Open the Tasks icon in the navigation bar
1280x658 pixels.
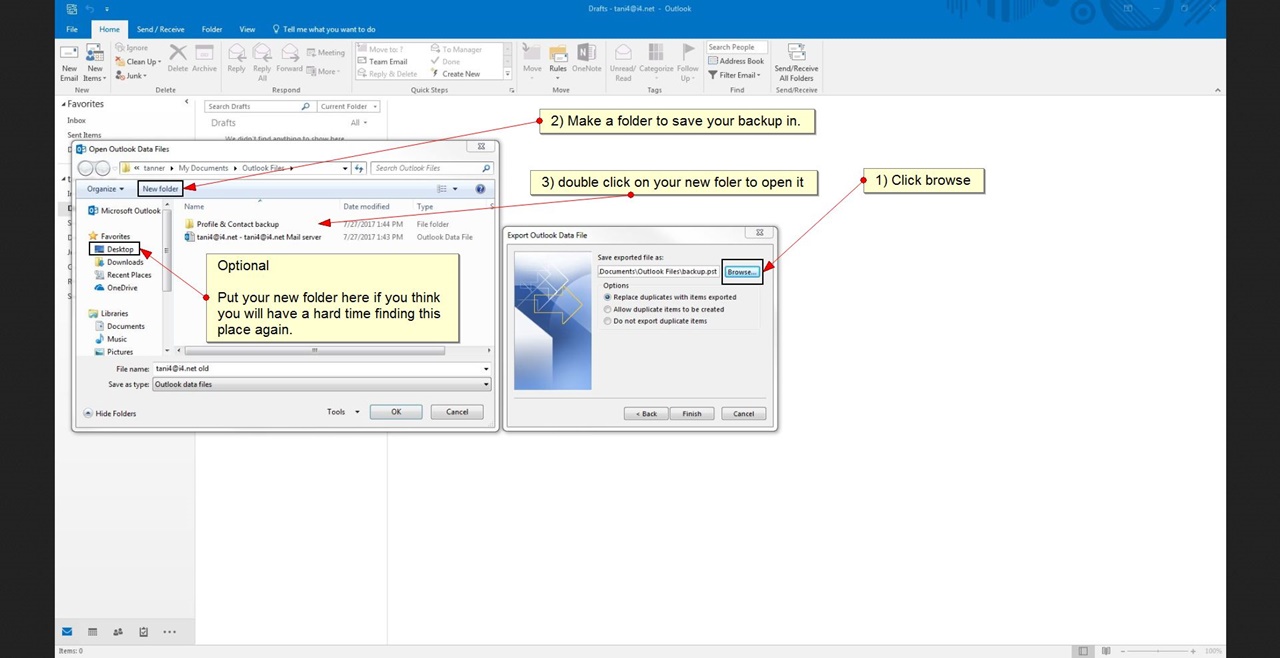coord(144,632)
